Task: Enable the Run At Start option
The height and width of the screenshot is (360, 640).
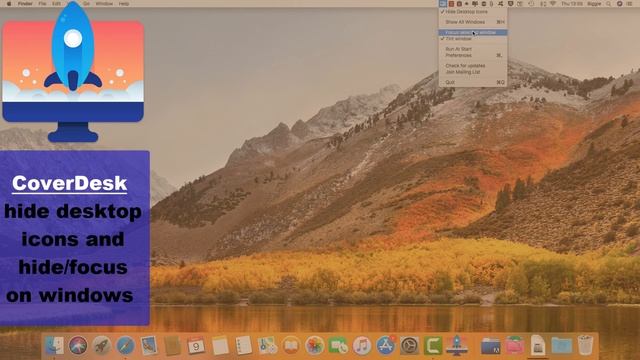Action: point(473,49)
